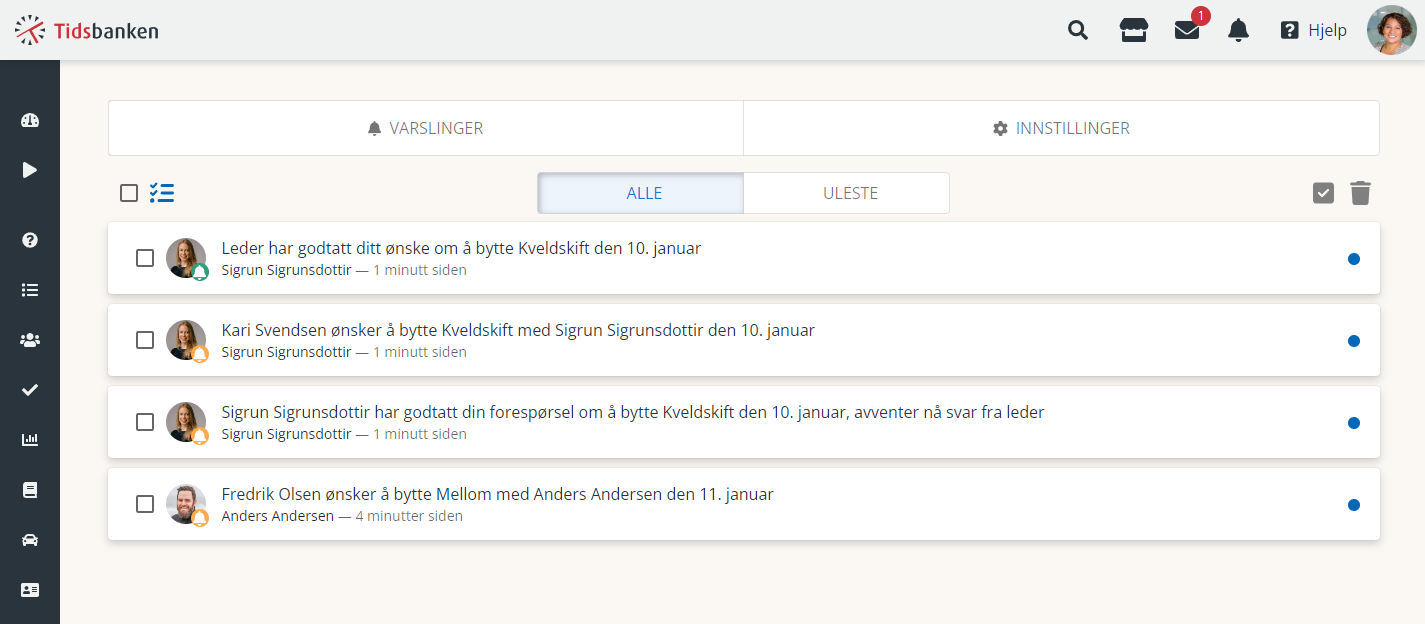Image resolution: width=1425 pixels, height=624 pixels.
Task: Delete selected with the trash icon
Action: [1360, 193]
